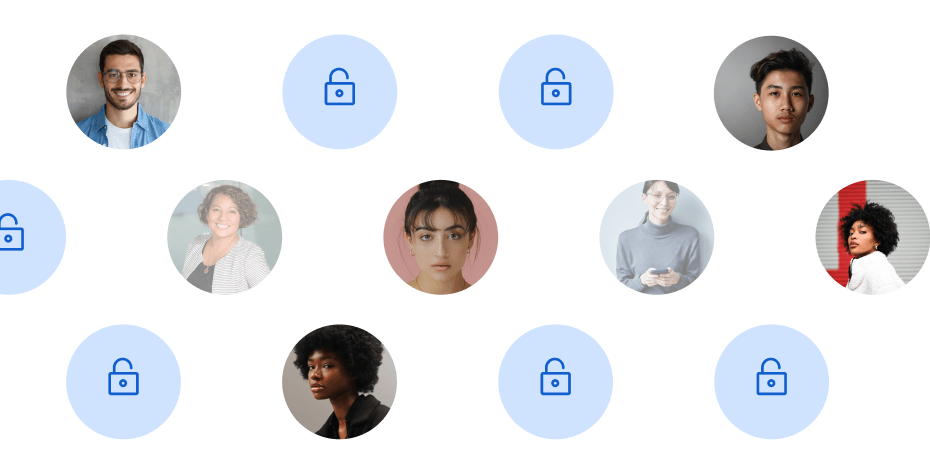Click the white fluffy jacket of the afro-haired woman
Screen dimensions: 930x474
tap(875, 274)
